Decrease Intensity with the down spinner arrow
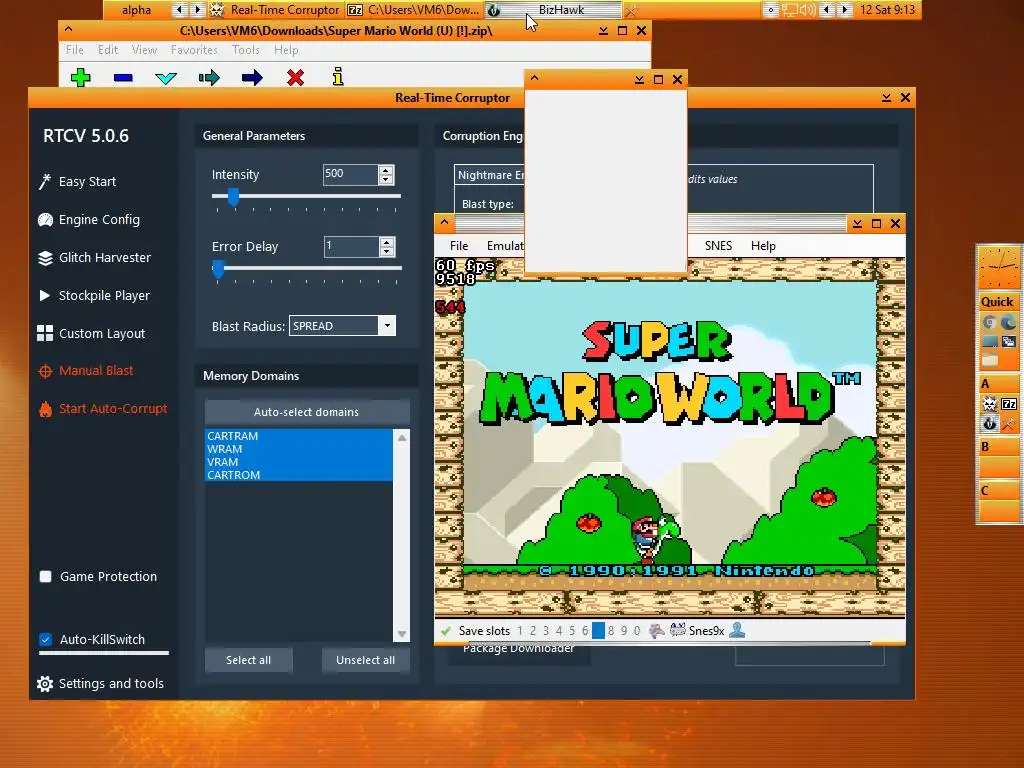The image size is (1024, 768). click(386, 179)
